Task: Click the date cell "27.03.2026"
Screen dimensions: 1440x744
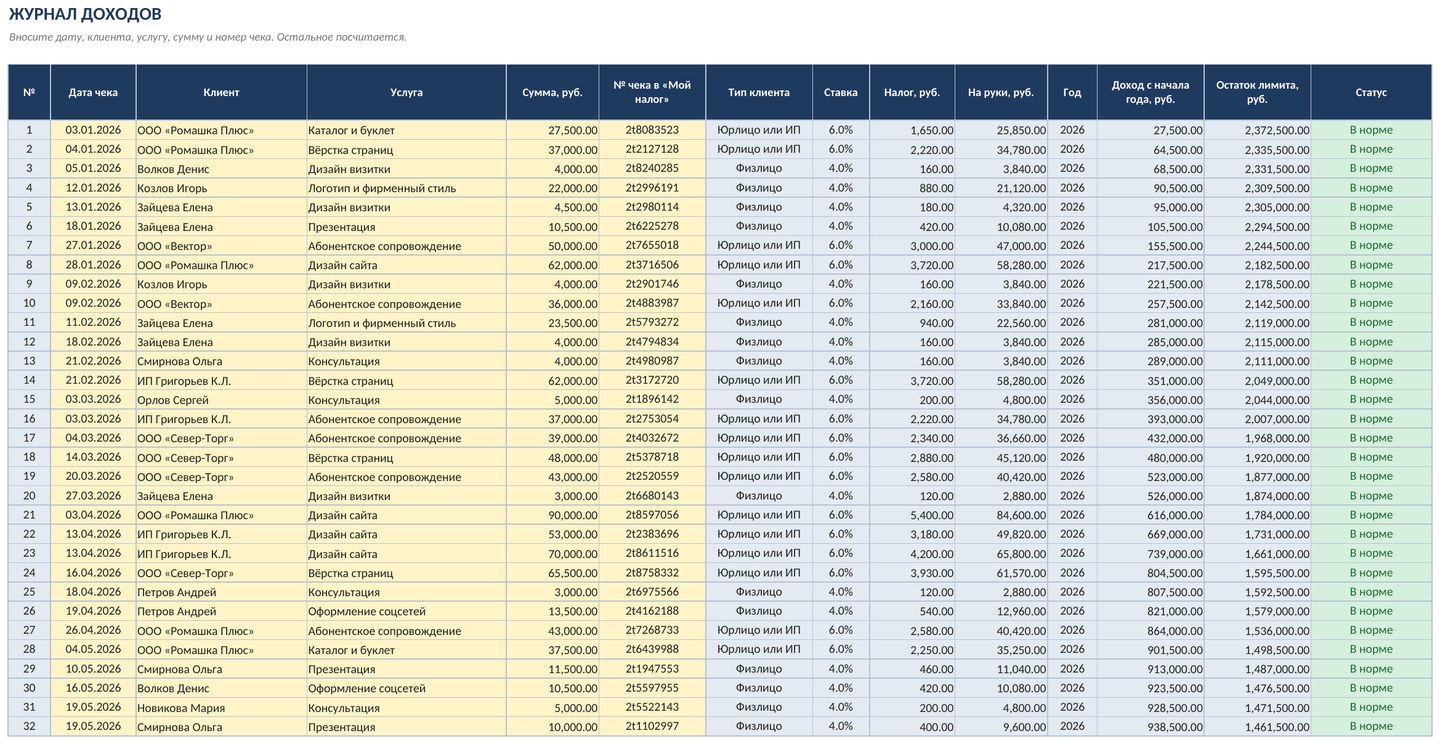Action: (93, 496)
